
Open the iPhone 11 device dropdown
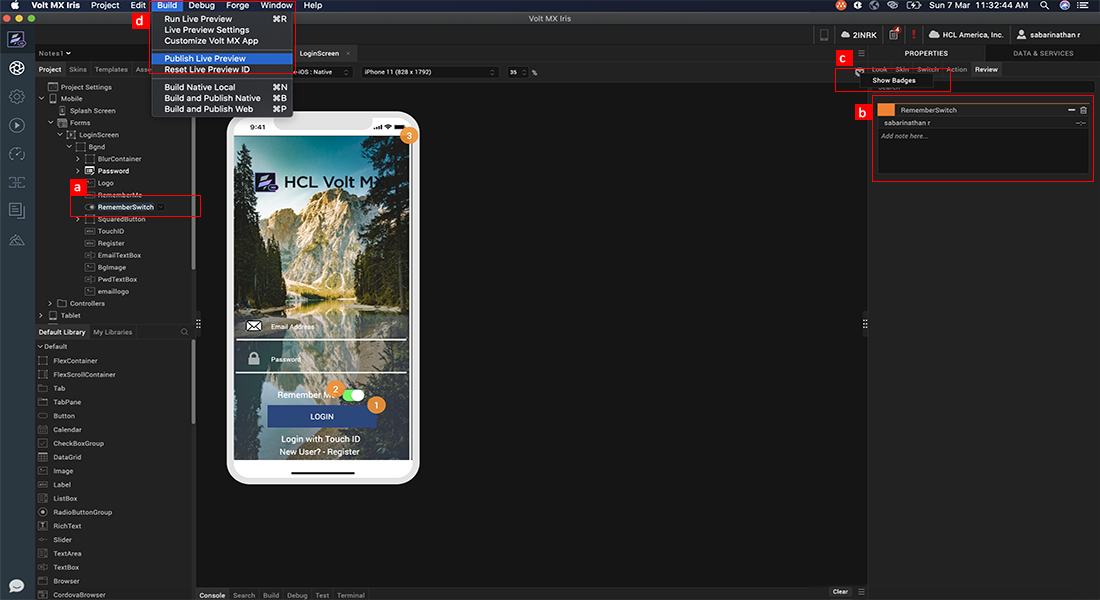[430, 72]
